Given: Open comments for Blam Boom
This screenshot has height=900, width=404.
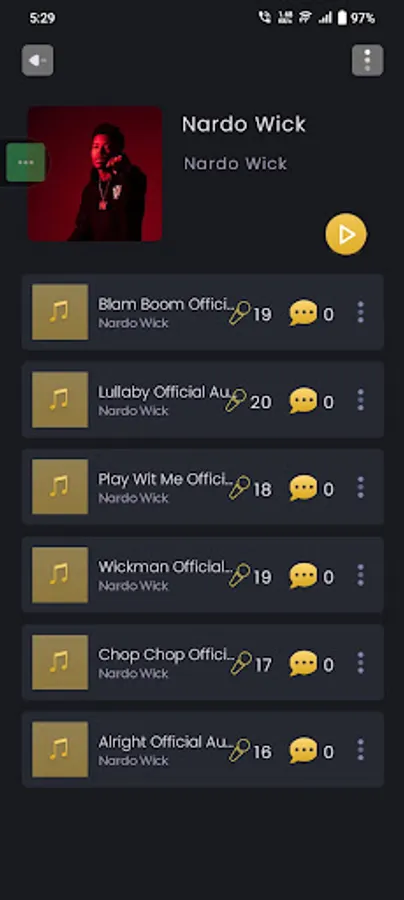Looking at the screenshot, I should pyautogui.click(x=304, y=313).
